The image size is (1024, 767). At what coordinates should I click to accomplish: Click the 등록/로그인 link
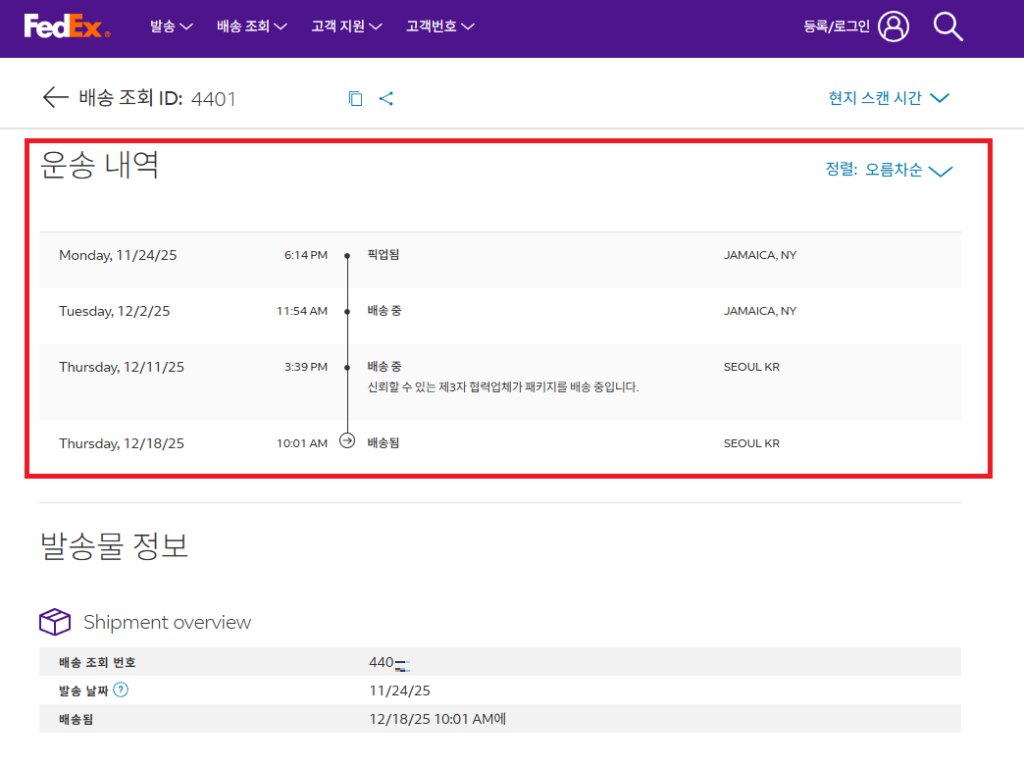click(839, 27)
